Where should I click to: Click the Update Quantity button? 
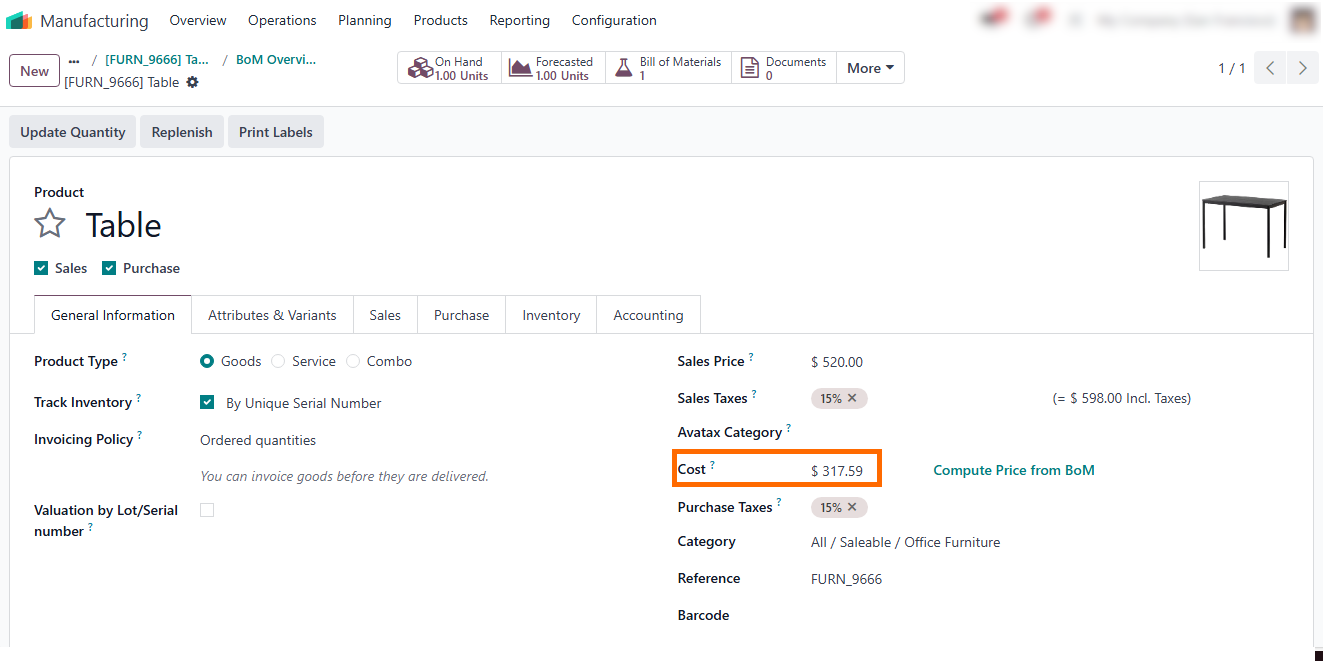73,132
